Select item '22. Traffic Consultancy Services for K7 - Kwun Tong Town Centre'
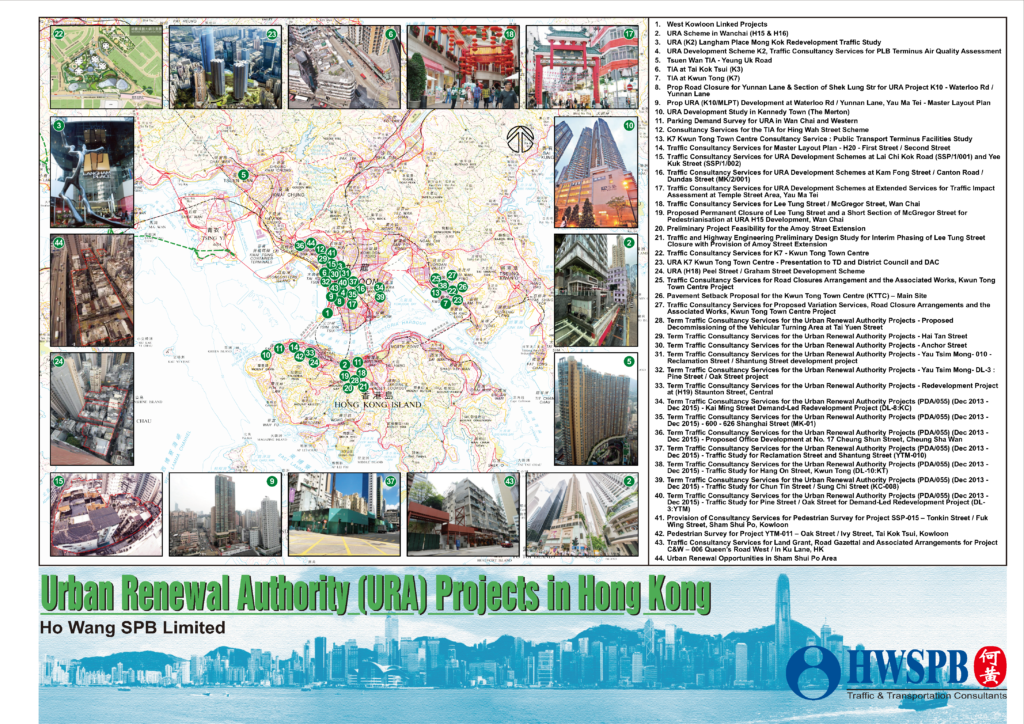 [x=762, y=253]
